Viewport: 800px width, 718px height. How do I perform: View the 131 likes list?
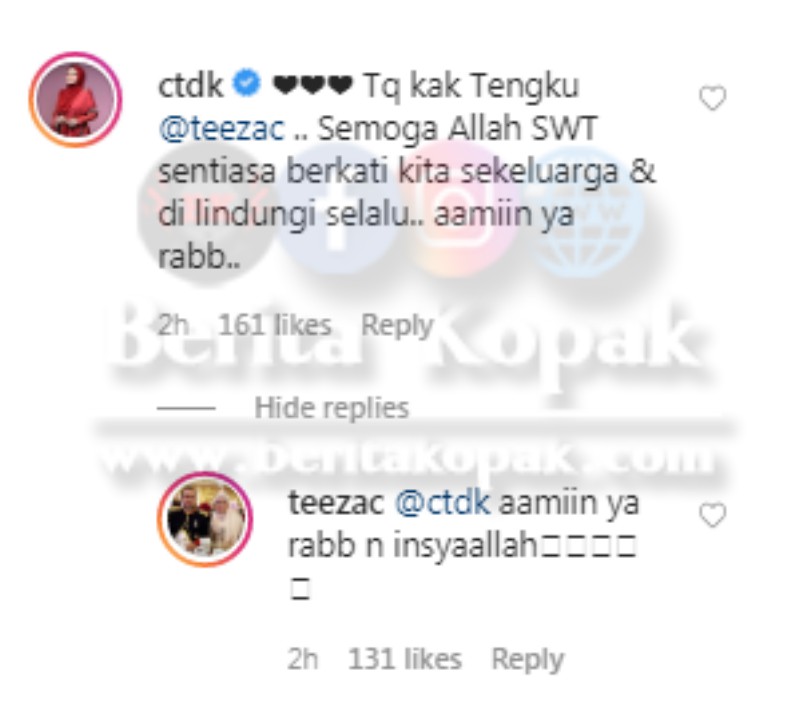tap(405, 659)
